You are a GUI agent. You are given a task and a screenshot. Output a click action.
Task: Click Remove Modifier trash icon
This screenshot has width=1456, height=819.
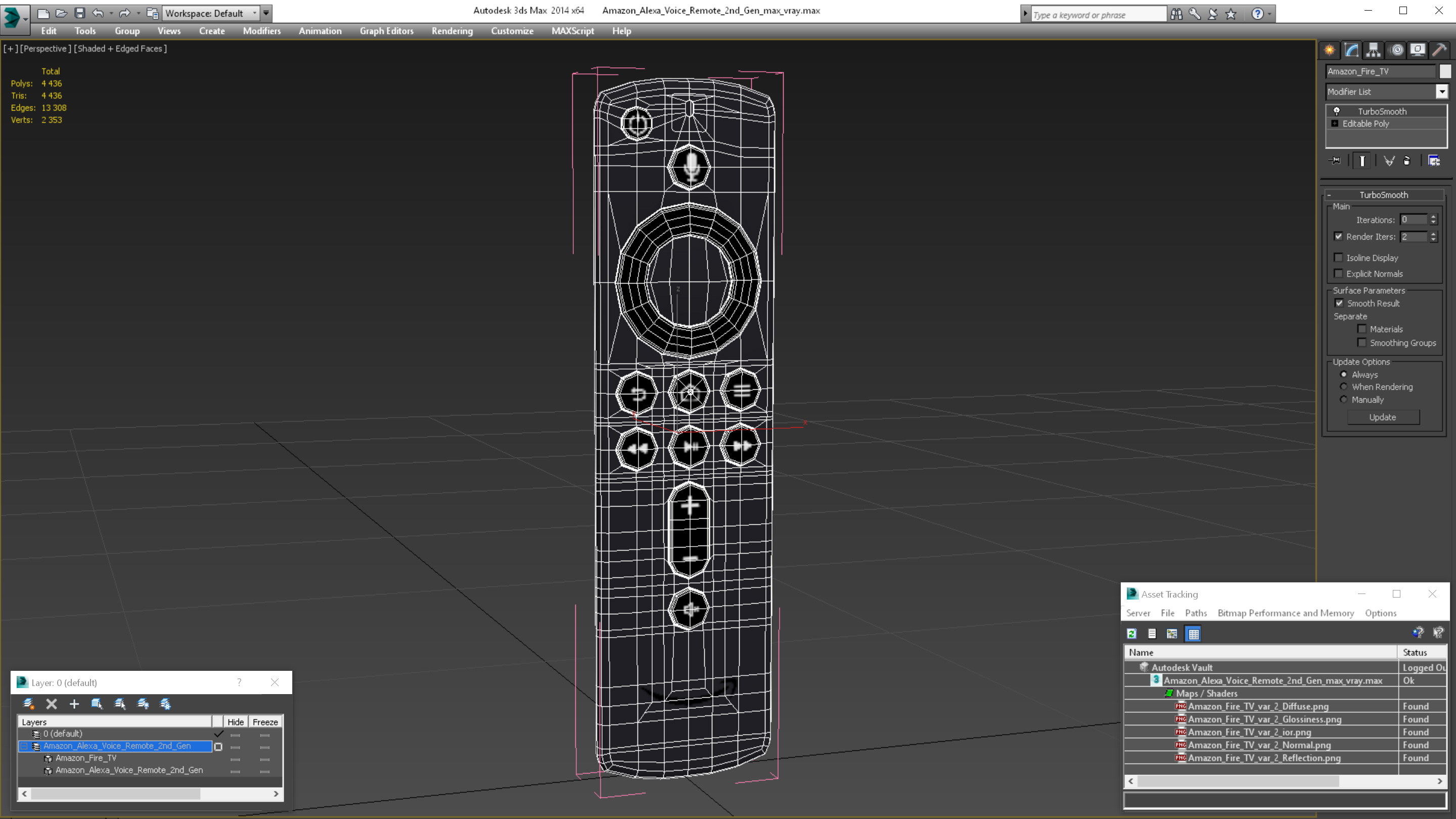pos(1407,161)
